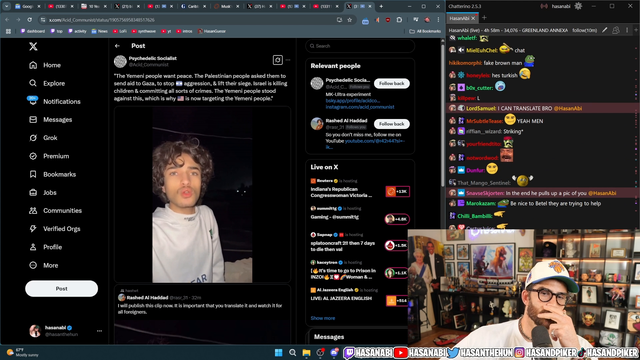Open the weather widget on taskbar

pos(22,353)
